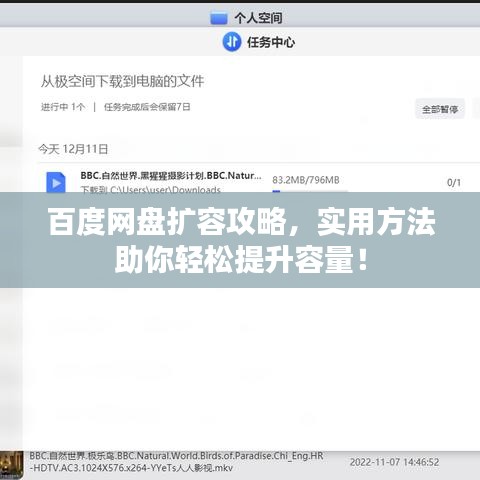Select the 任务中心 heading text

pyautogui.click(x=271, y=42)
